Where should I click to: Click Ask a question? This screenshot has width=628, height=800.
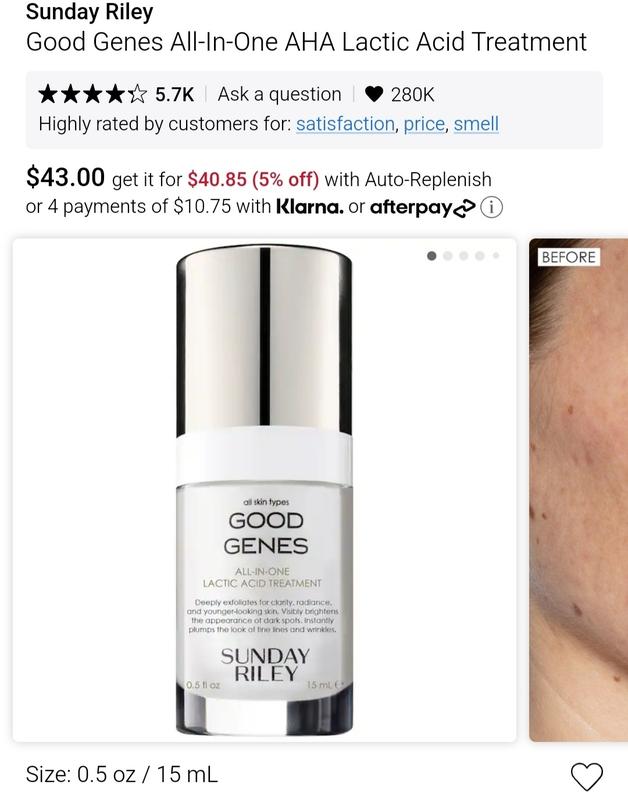point(280,94)
